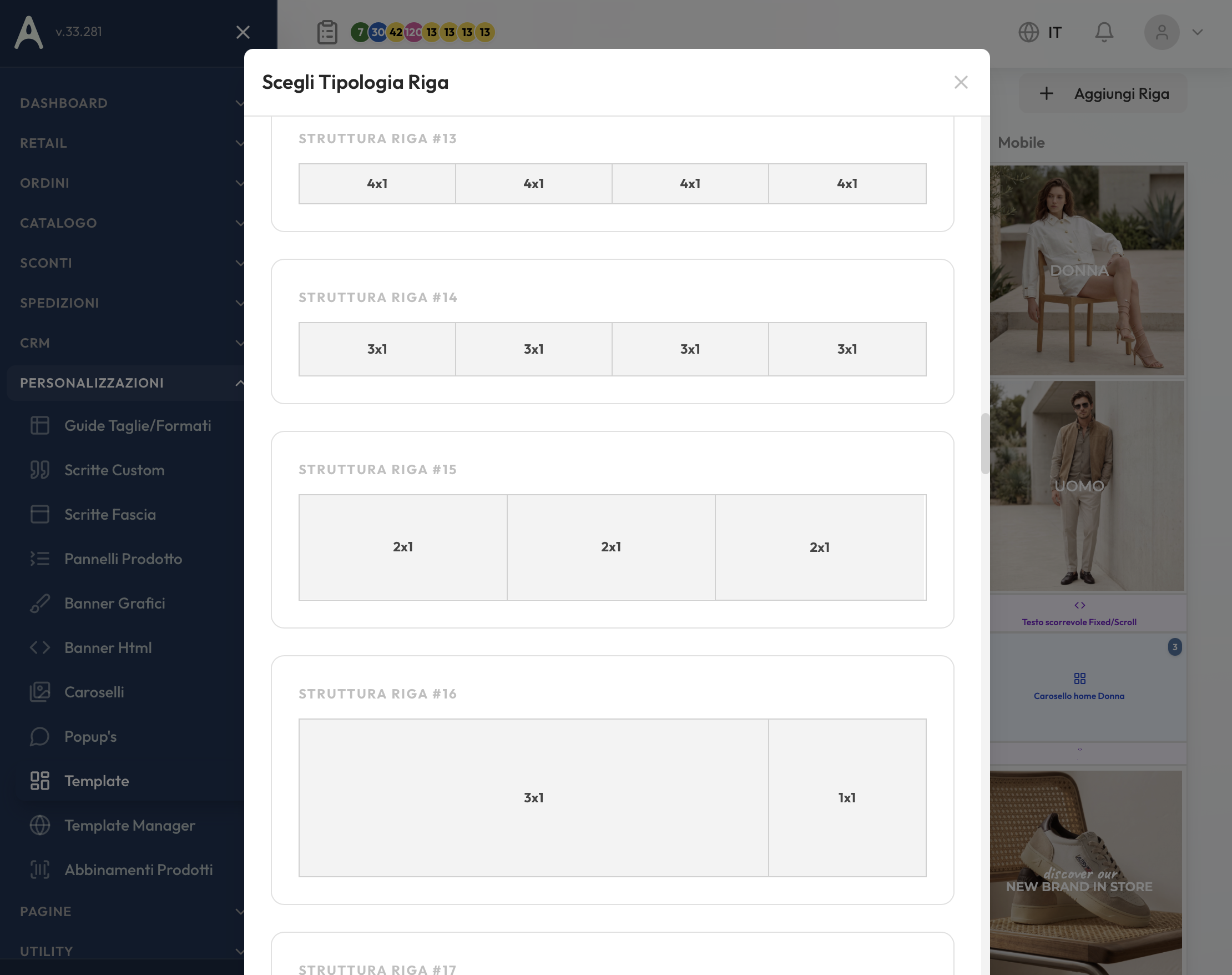Screen dimensions: 1232x975
Task: Open Banner Html menu item
Action: pos(108,648)
